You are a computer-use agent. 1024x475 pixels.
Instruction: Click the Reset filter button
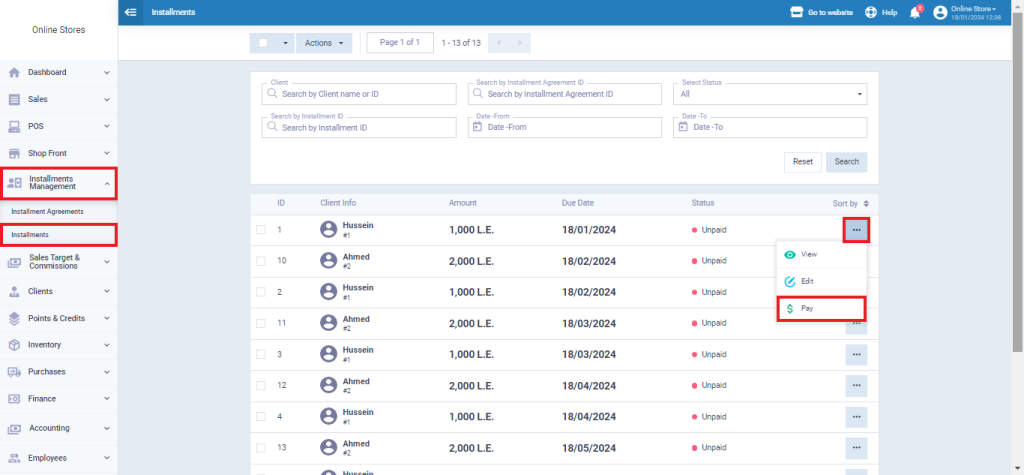coord(802,161)
